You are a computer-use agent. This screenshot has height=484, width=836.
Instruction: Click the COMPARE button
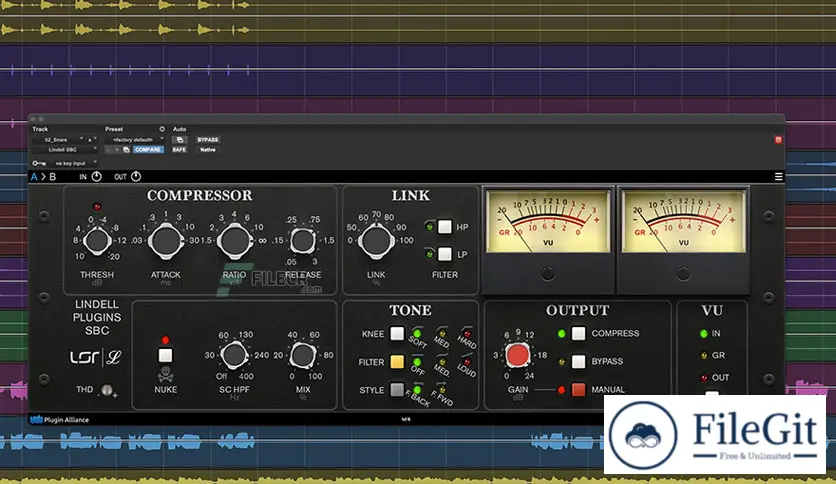point(148,150)
